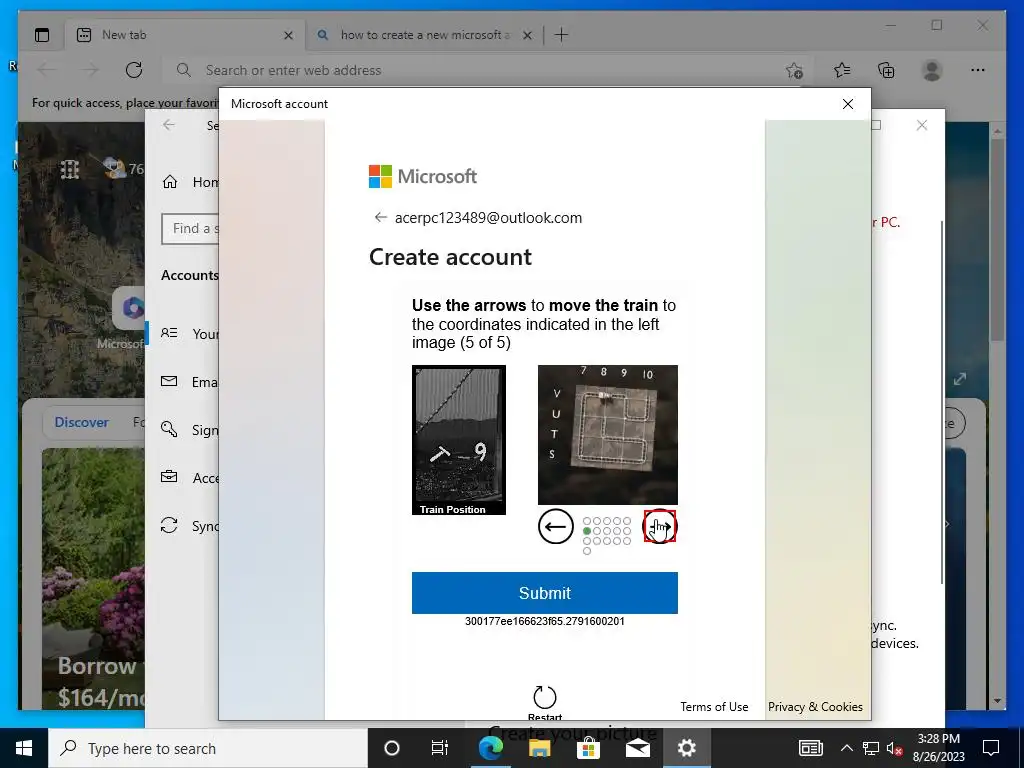Open Edge Collections
The height and width of the screenshot is (768, 1024).
886,70
